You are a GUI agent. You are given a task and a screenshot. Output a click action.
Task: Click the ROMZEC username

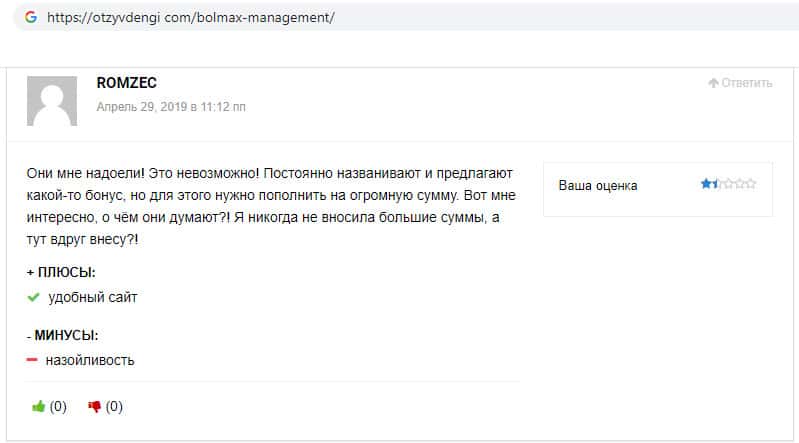(x=126, y=83)
